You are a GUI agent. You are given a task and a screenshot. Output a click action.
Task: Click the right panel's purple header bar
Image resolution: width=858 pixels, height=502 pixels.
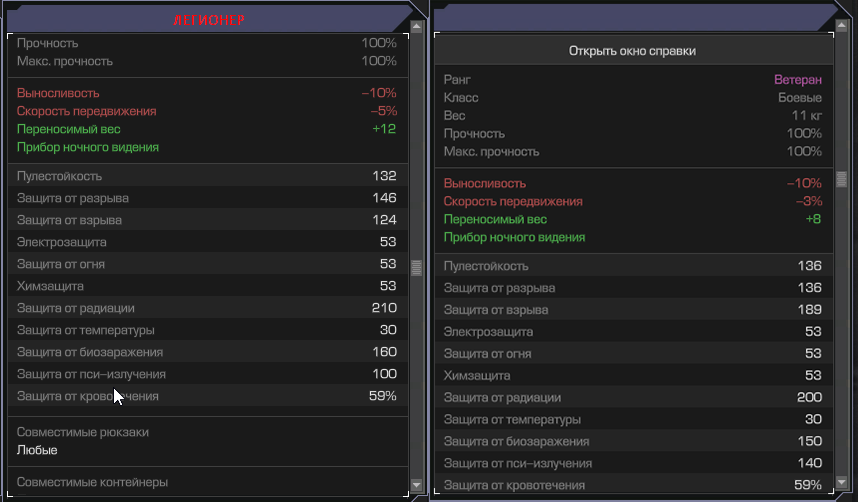[x=632, y=17]
